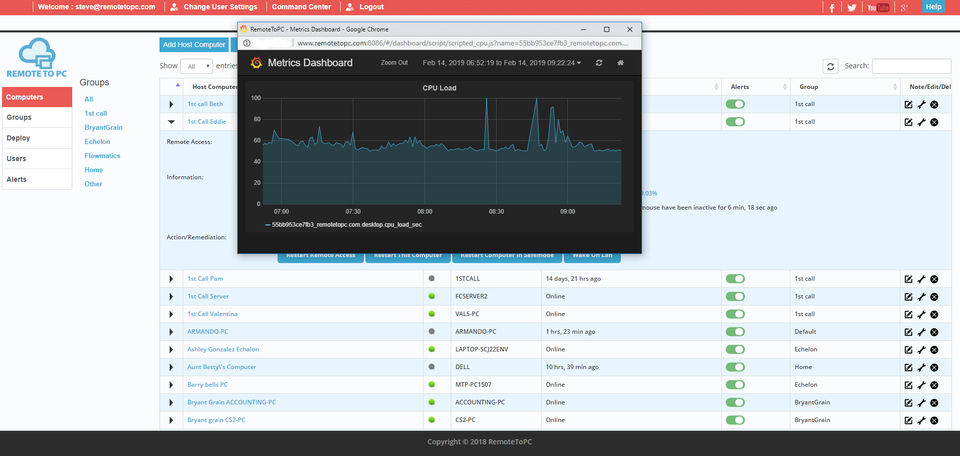Viewport: 960px width, 456px height.
Task: Click wrench edit icon for ARMANDO-PC row
Action: [921, 331]
